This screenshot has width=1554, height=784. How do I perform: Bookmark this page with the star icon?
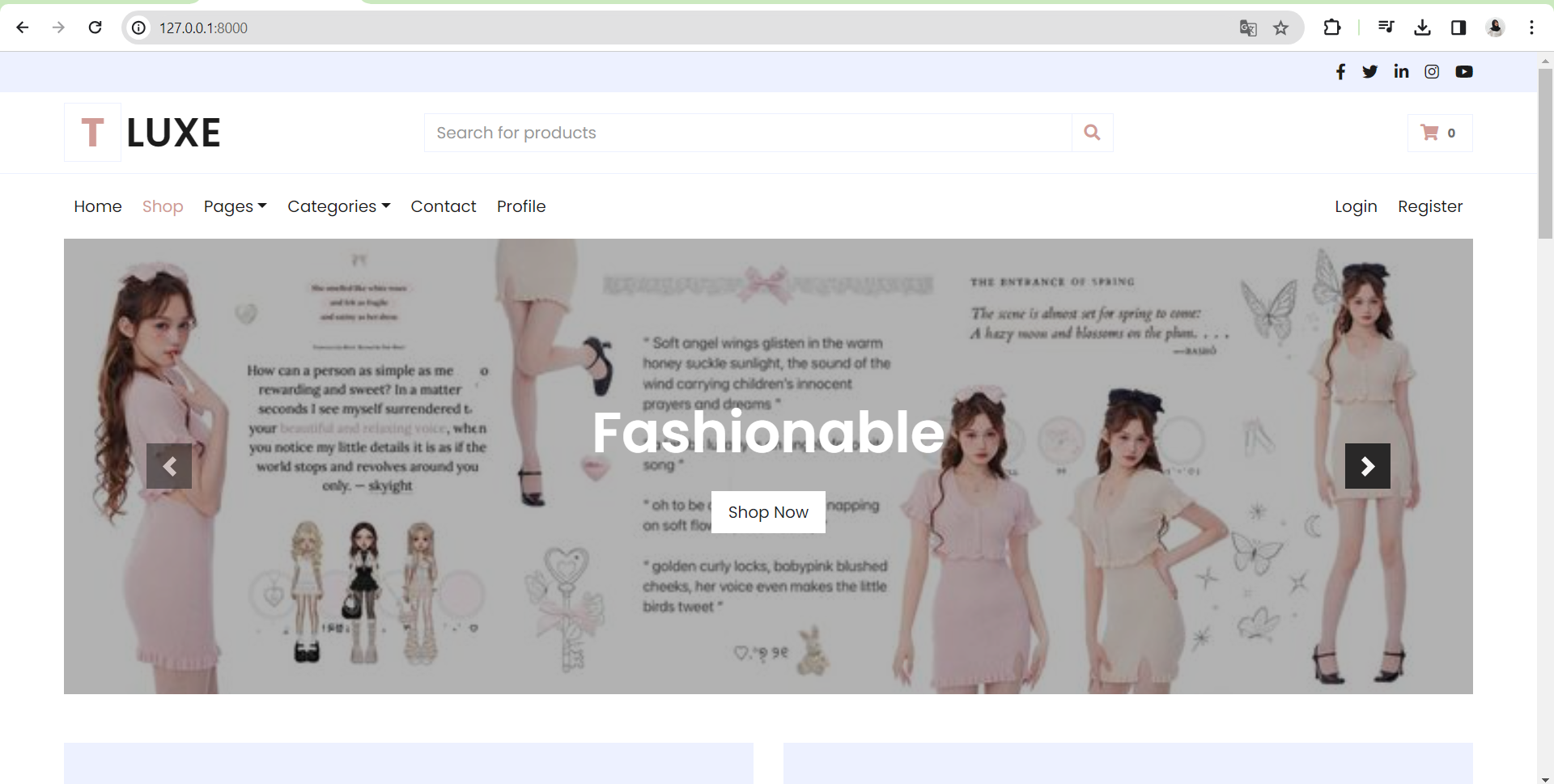click(1280, 28)
